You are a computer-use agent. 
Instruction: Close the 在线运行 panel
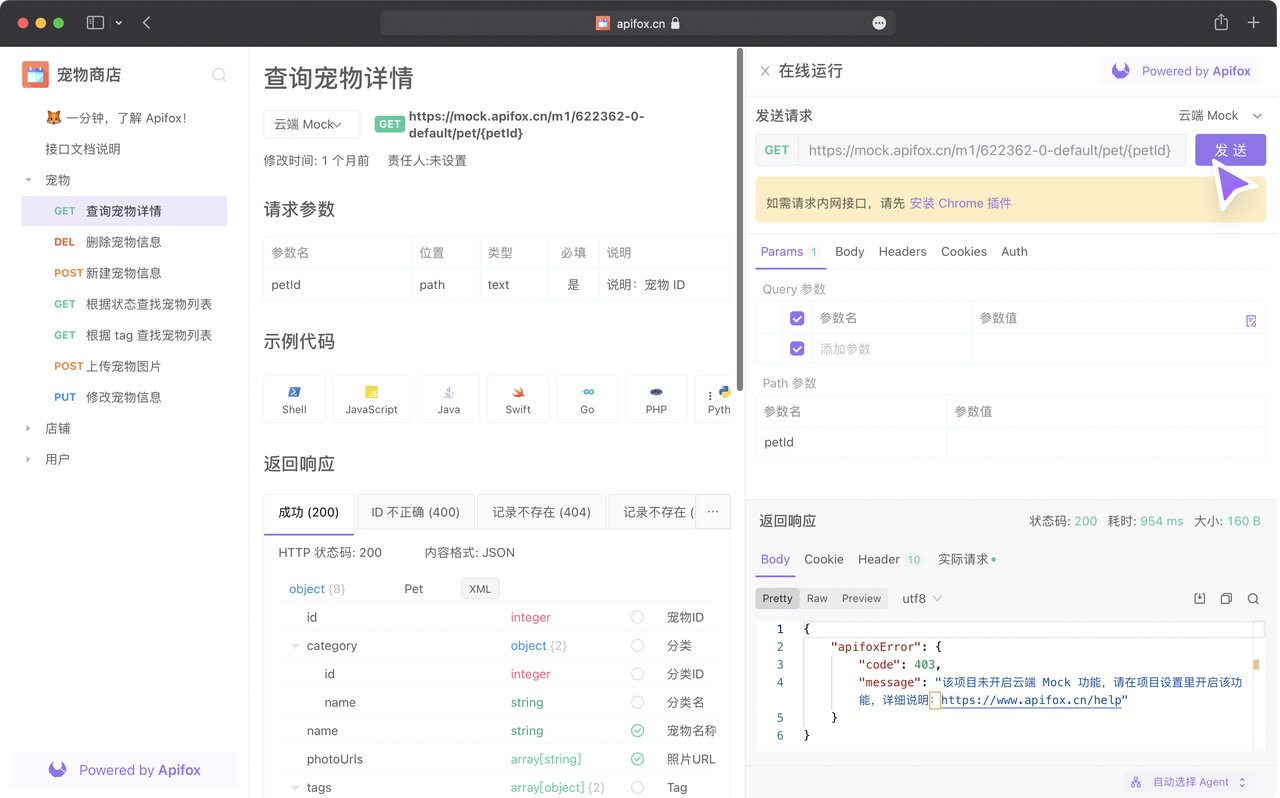pyautogui.click(x=765, y=71)
